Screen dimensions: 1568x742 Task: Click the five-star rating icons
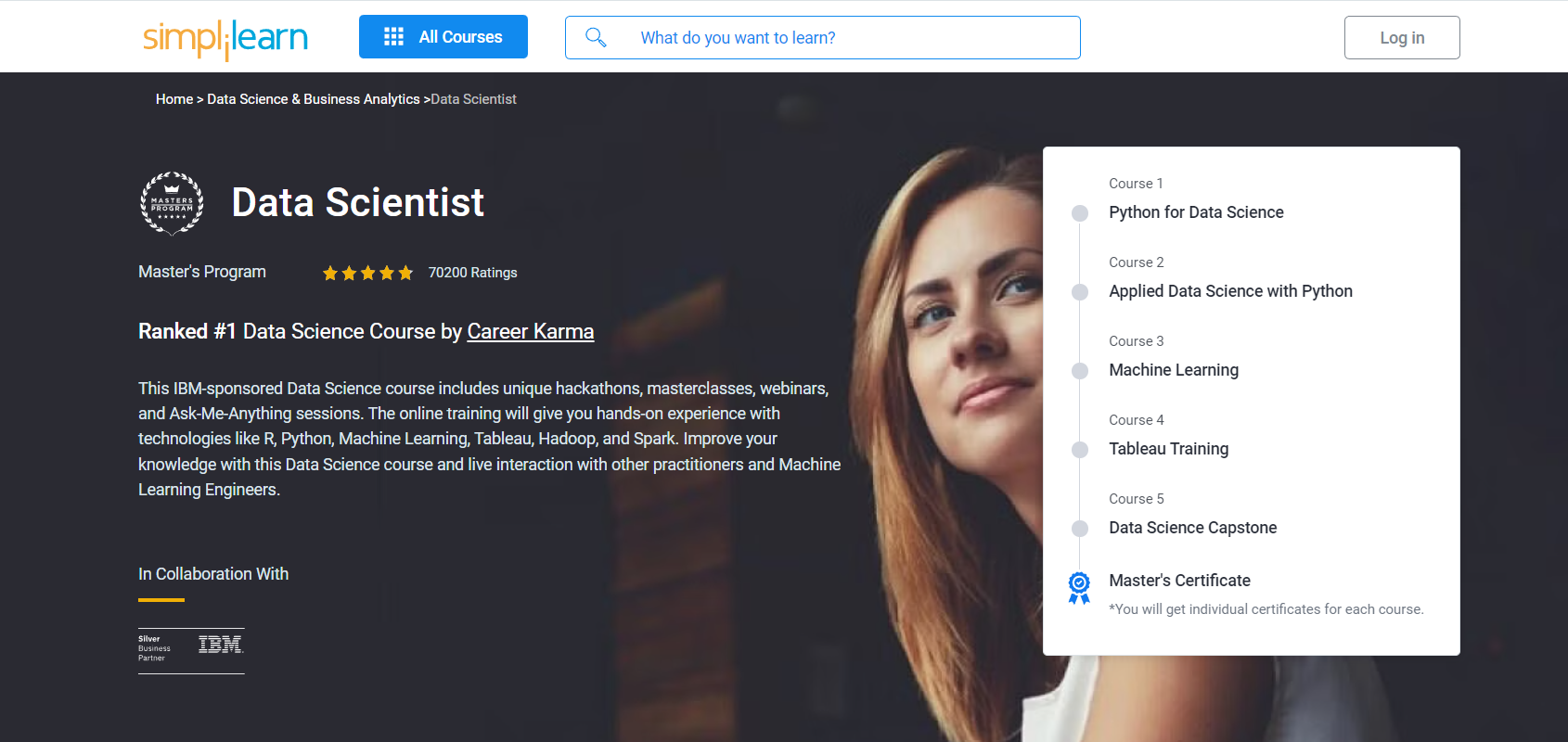pyautogui.click(x=367, y=273)
